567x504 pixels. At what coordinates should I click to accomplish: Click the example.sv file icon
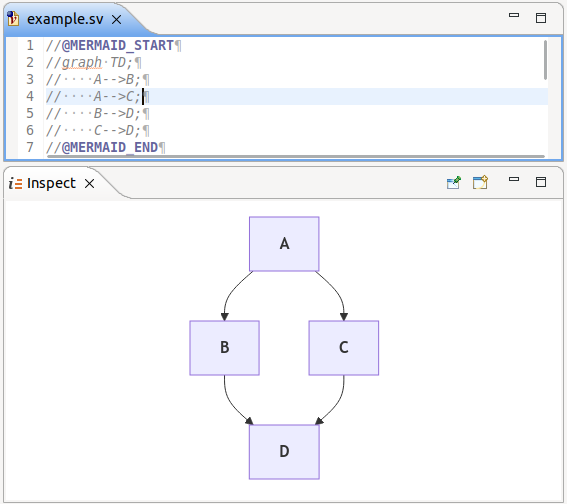(x=13, y=18)
